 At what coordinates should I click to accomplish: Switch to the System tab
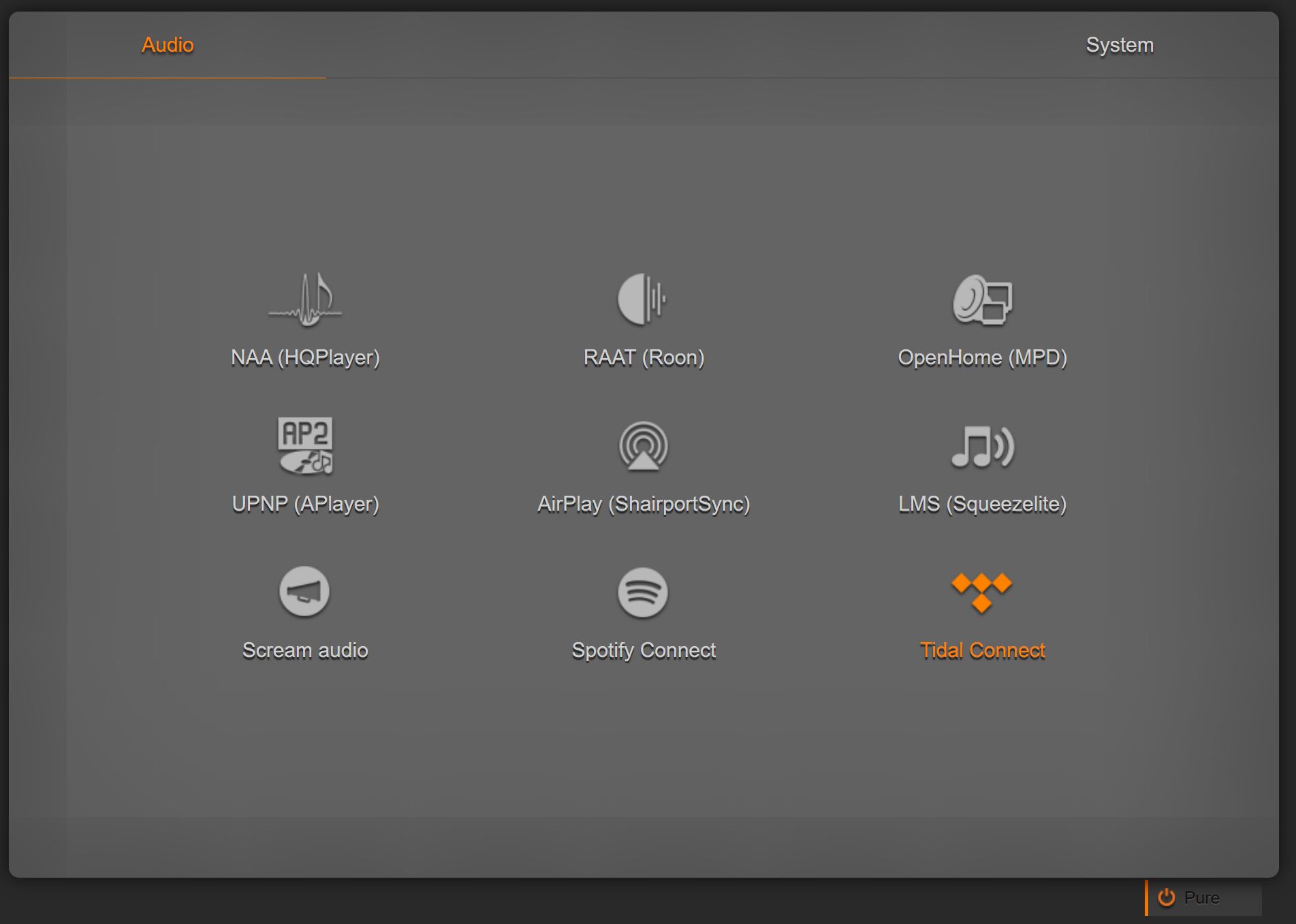(1120, 45)
